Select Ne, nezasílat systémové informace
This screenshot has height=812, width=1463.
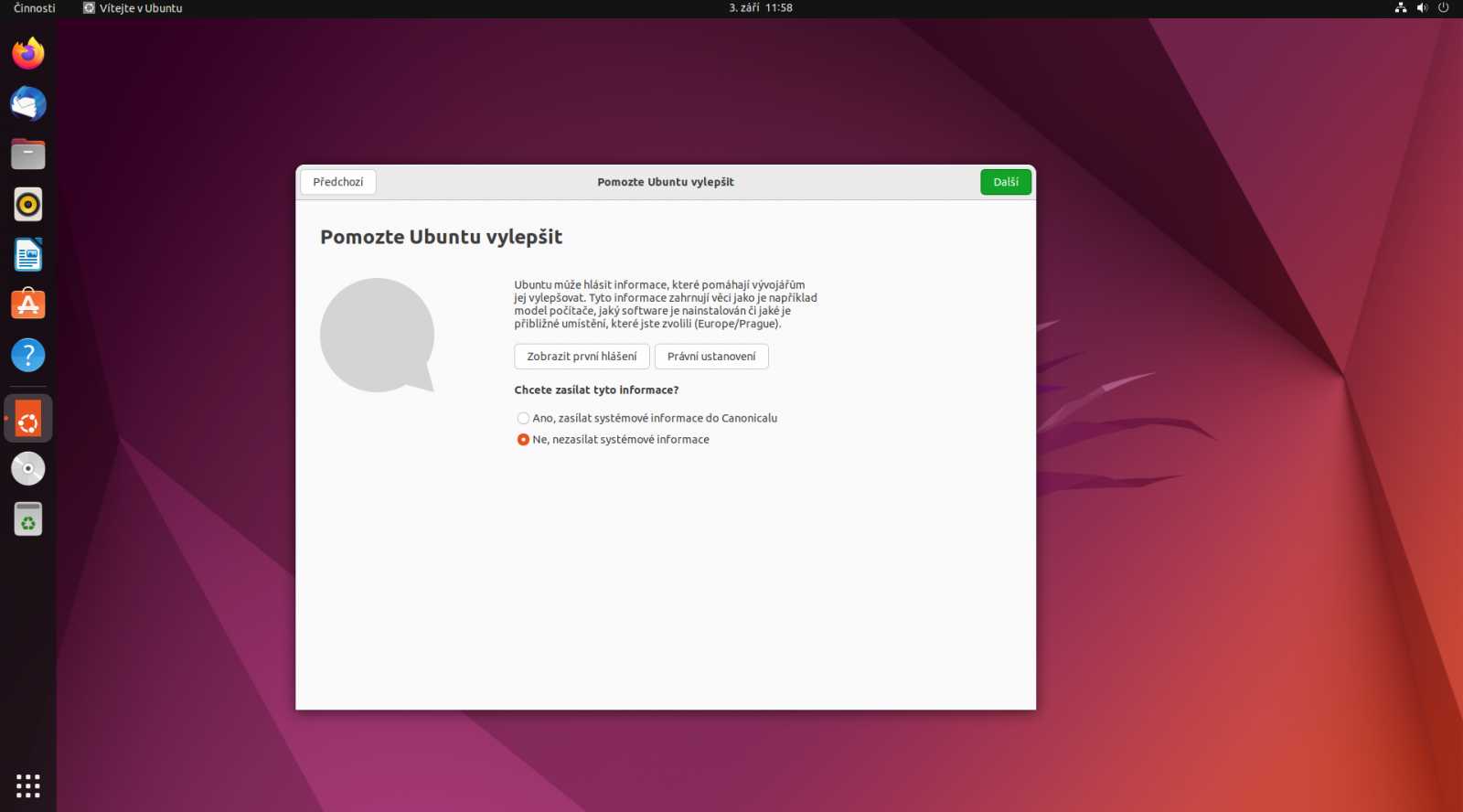pyautogui.click(x=614, y=440)
